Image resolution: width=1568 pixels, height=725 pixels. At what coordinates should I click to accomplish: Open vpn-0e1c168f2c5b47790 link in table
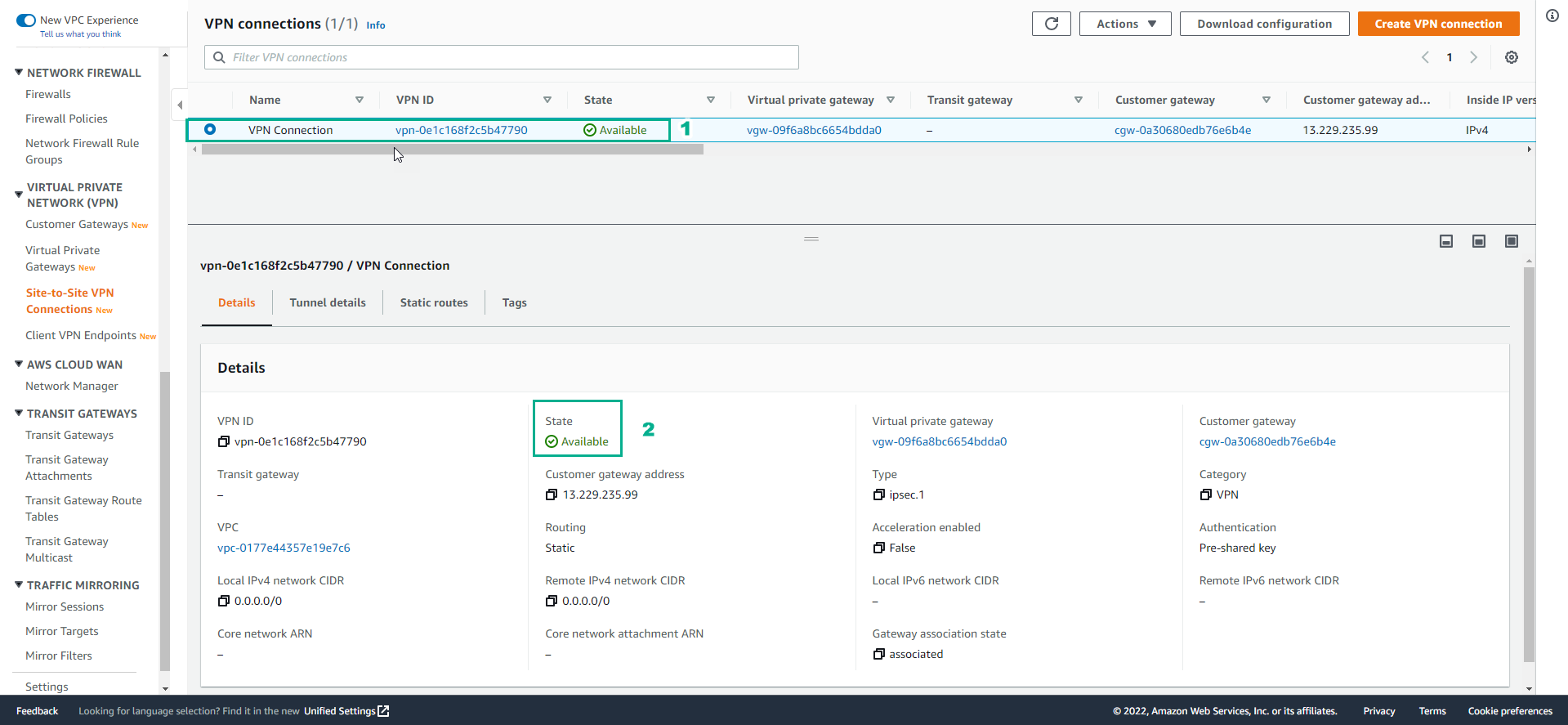click(x=462, y=130)
